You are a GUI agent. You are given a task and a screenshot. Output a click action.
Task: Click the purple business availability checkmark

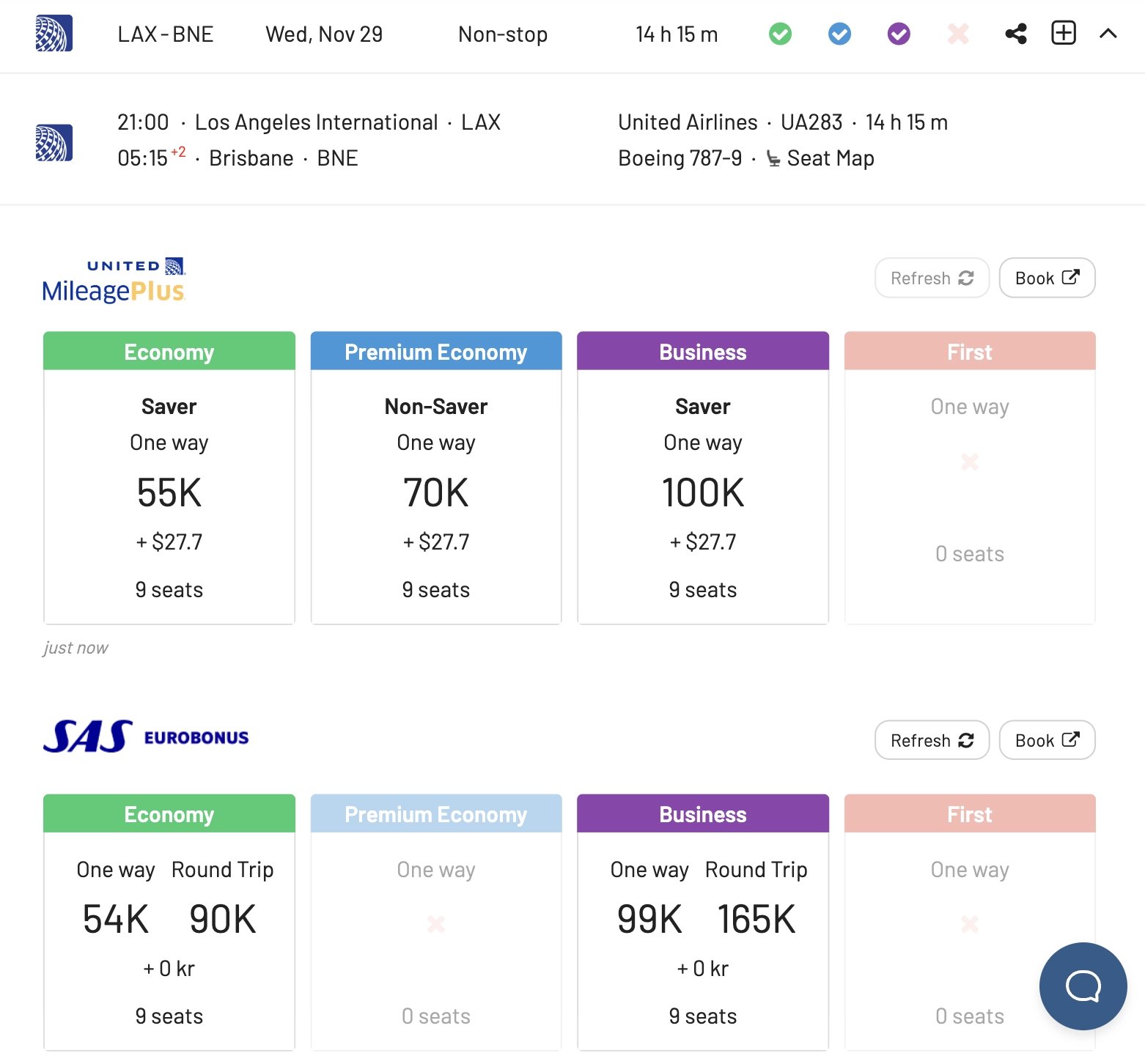pos(899,34)
